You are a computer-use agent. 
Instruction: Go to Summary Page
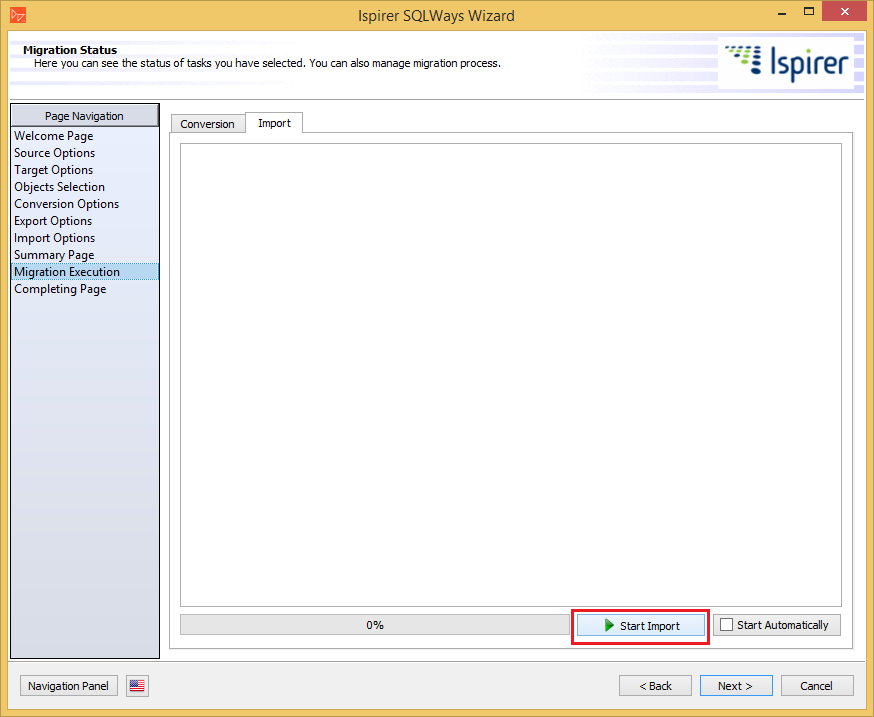pyautogui.click(x=54, y=255)
